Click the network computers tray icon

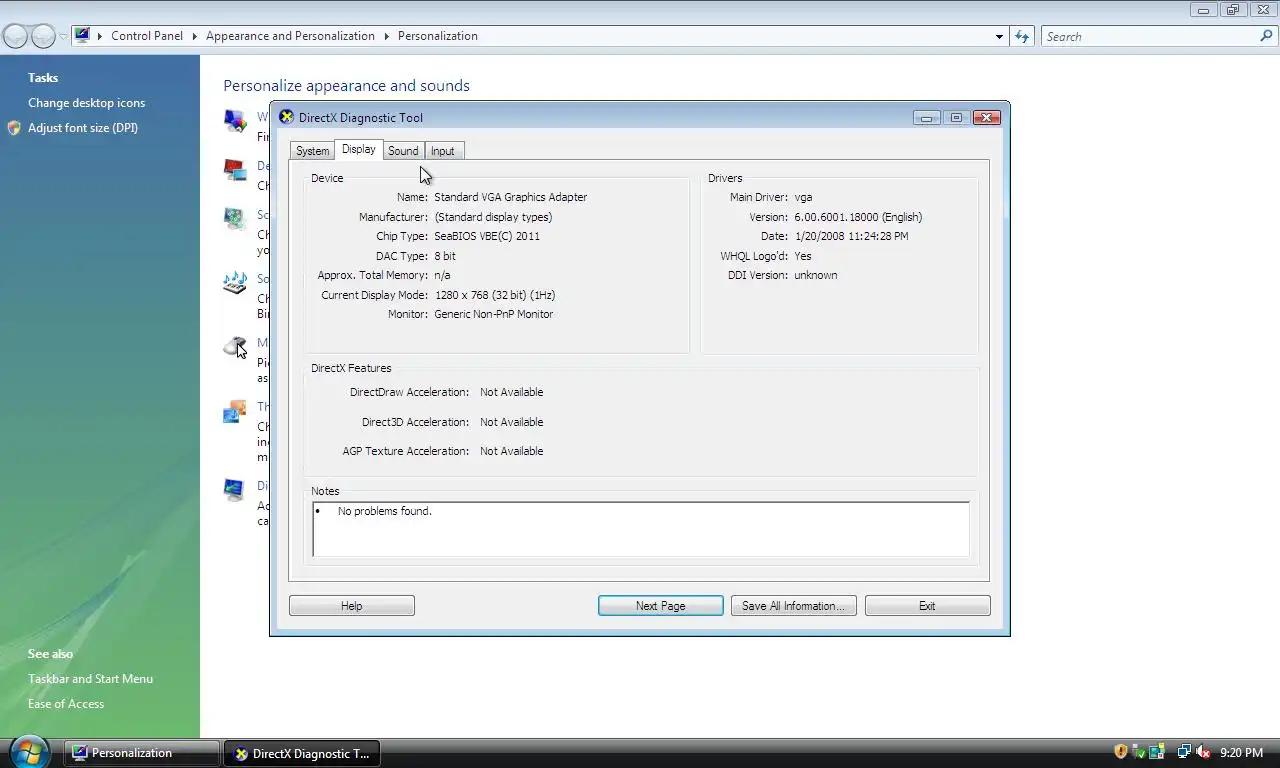1184,752
